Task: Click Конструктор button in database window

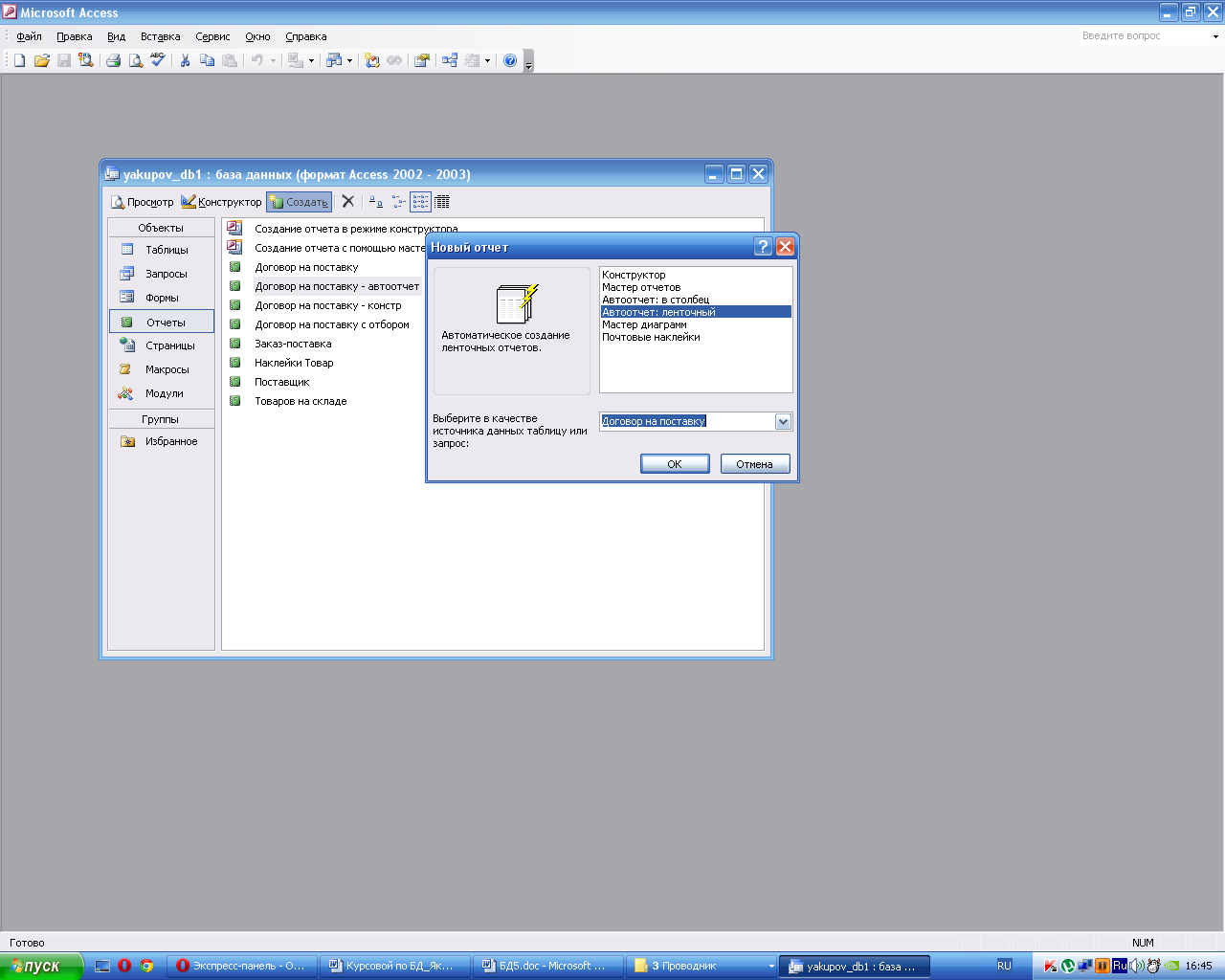Action: [x=221, y=202]
